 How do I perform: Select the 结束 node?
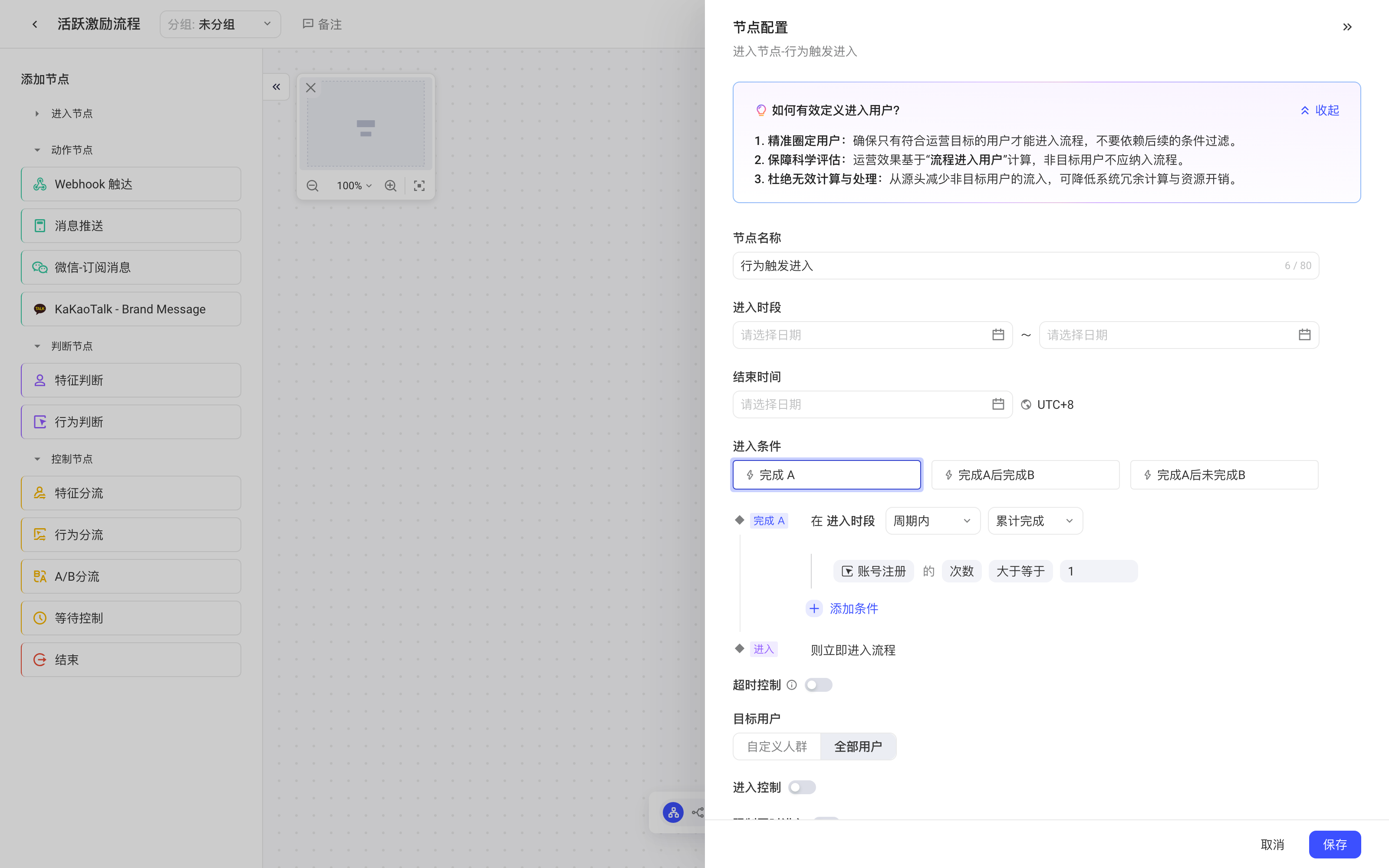coord(131,660)
